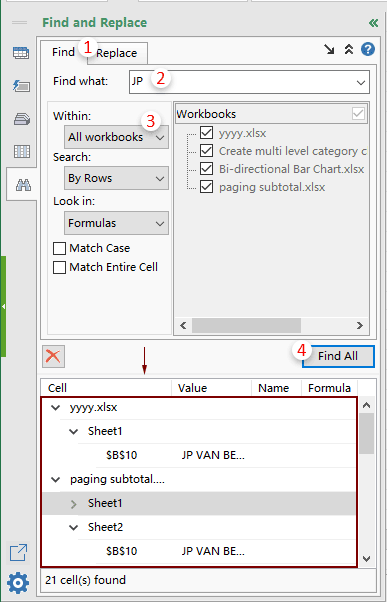Image resolution: width=387 pixels, height=602 pixels.
Task: Open the settings gear icon
Action: [18, 584]
